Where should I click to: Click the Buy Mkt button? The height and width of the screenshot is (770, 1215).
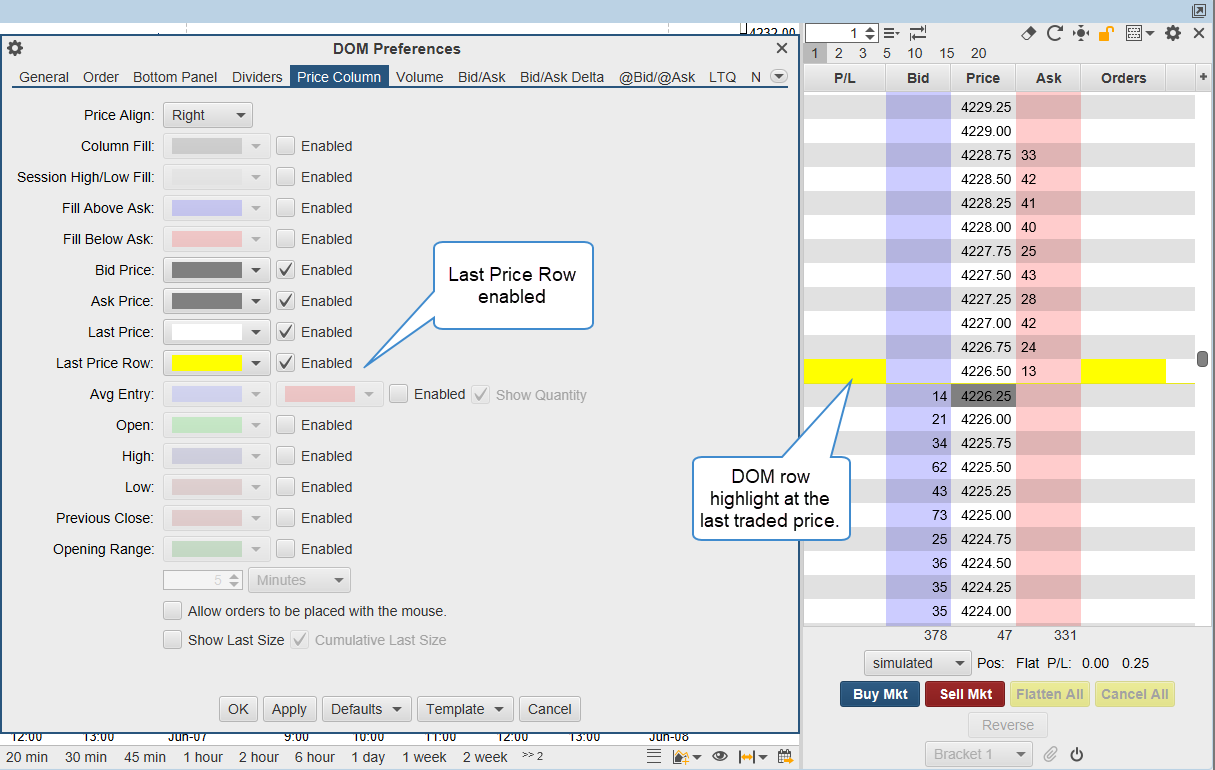point(880,694)
